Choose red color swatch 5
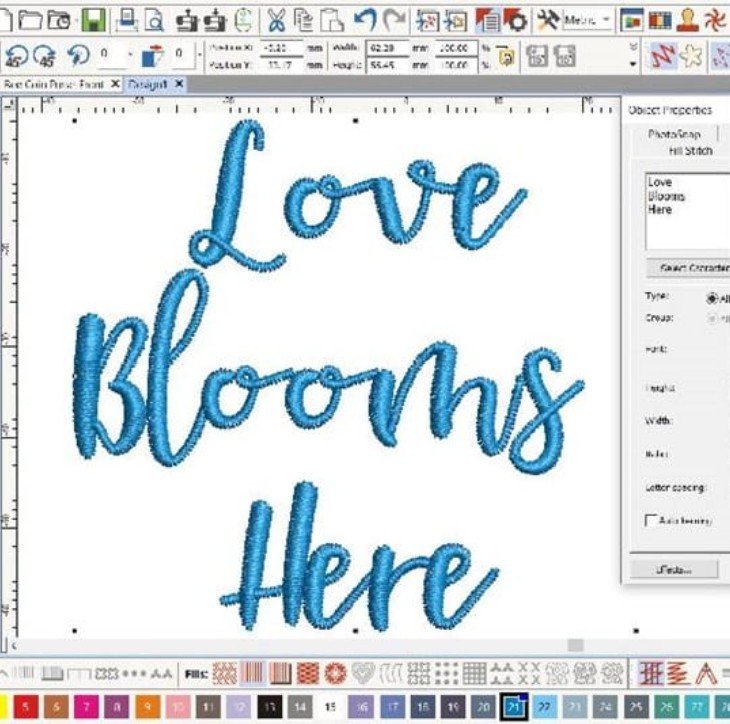730x724 pixels. pos(26,707)
